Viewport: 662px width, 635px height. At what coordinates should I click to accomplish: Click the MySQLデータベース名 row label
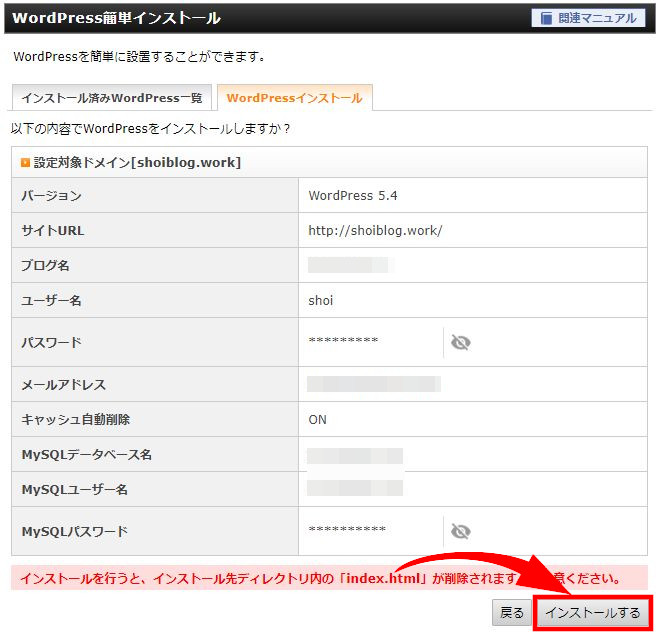(87, 455)
